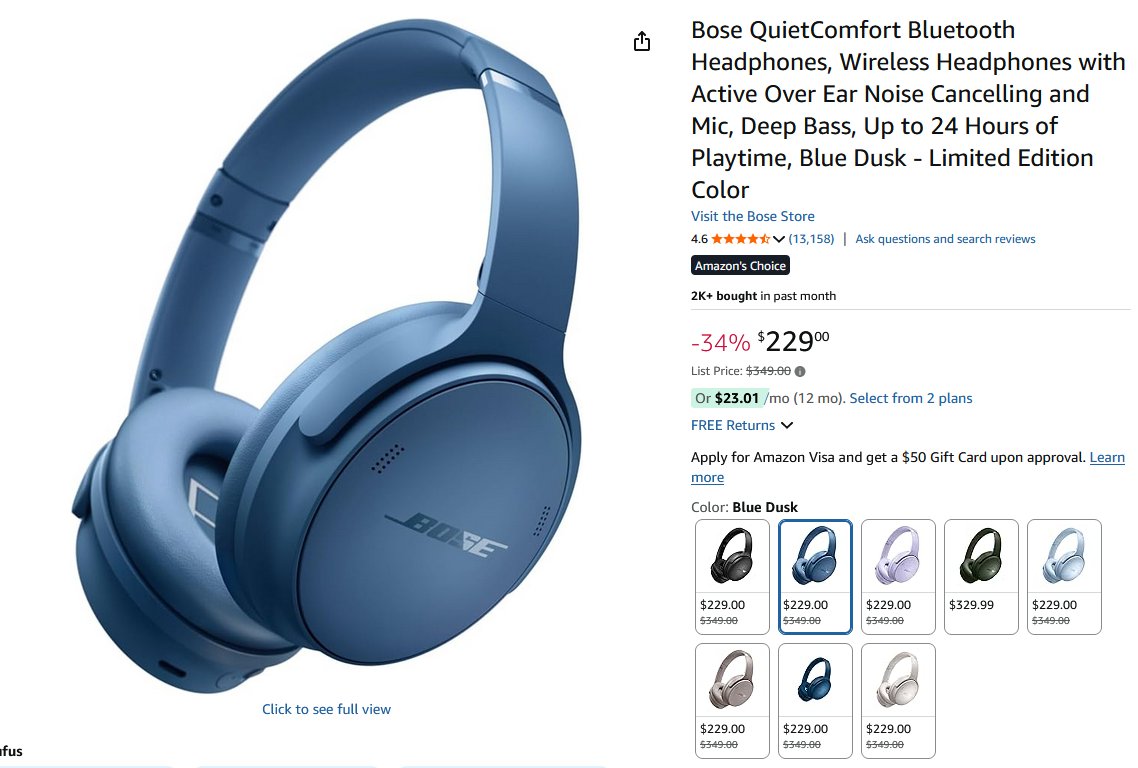The height and width of the screenshot is (768, 1138).
Task: Select the white smoke headphones swatch
Action: [898, 700]
